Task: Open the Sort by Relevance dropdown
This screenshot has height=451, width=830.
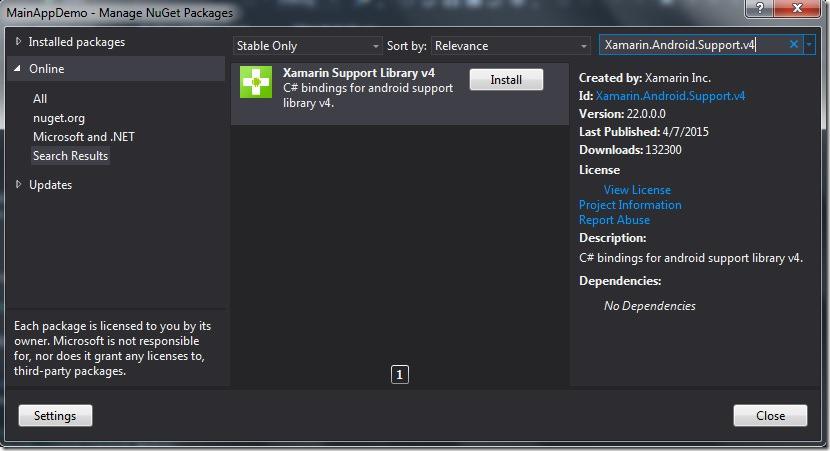Action: (511, 46)
